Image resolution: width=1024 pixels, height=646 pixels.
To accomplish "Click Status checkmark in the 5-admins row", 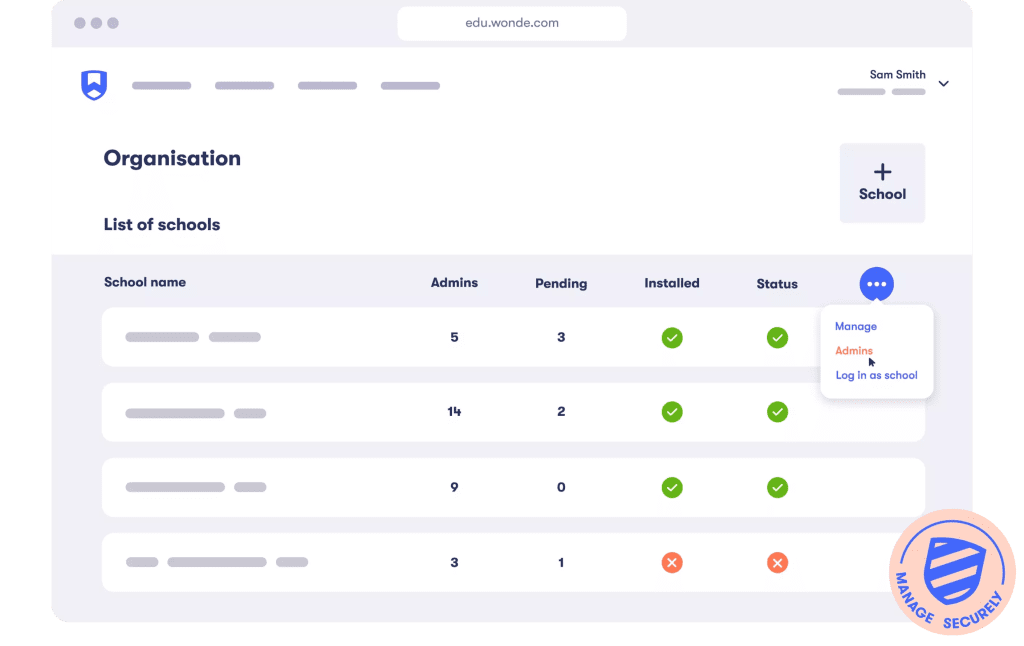I will pos(777,338).
